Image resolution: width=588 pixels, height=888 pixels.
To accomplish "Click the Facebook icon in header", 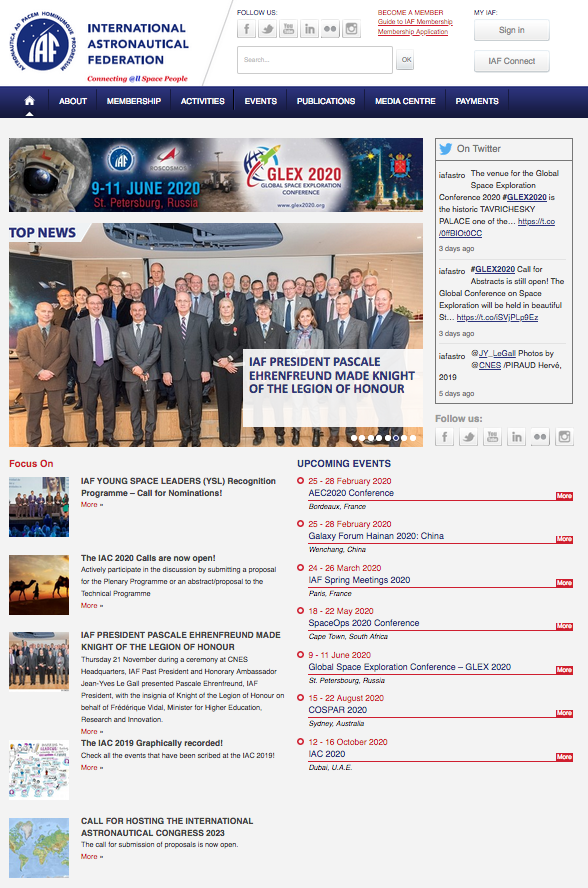I will click(x=246, y=29).
